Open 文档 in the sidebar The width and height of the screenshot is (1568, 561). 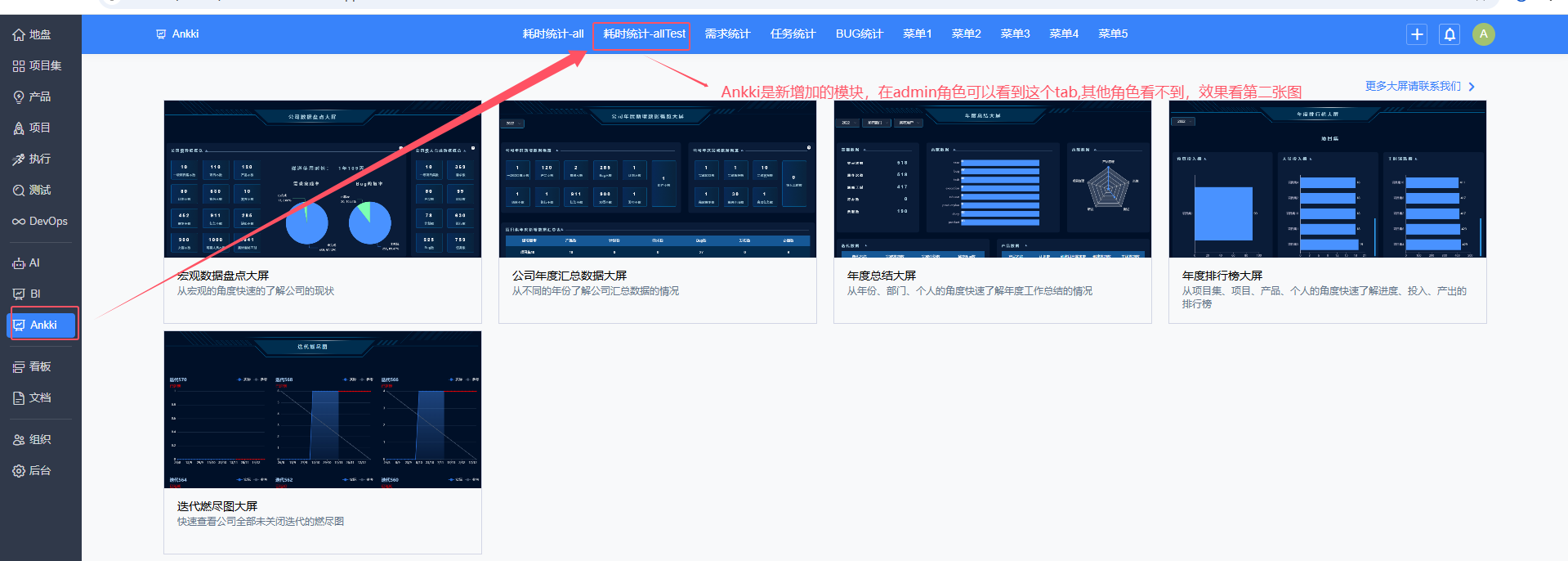click(x=33, y=397)
